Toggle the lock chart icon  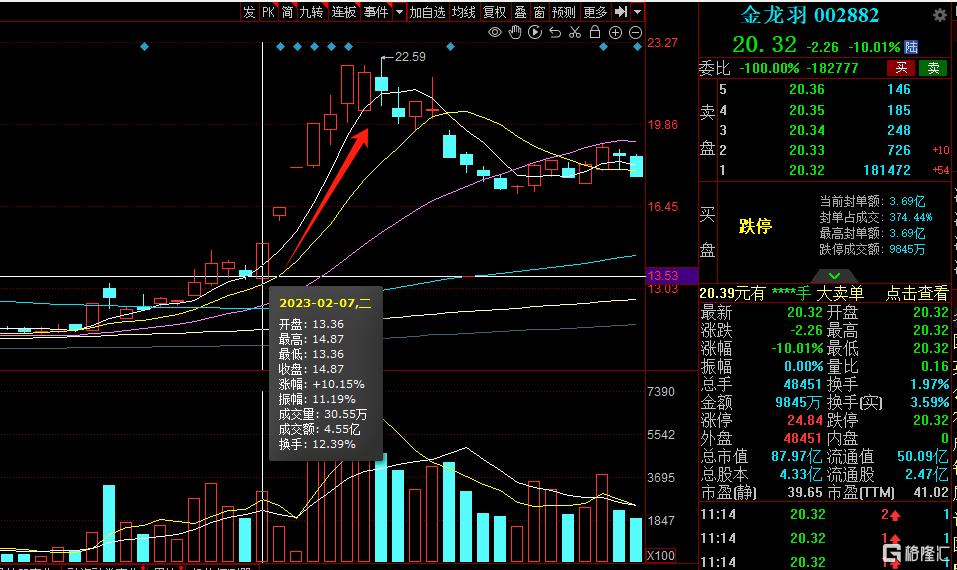[595, 32]
